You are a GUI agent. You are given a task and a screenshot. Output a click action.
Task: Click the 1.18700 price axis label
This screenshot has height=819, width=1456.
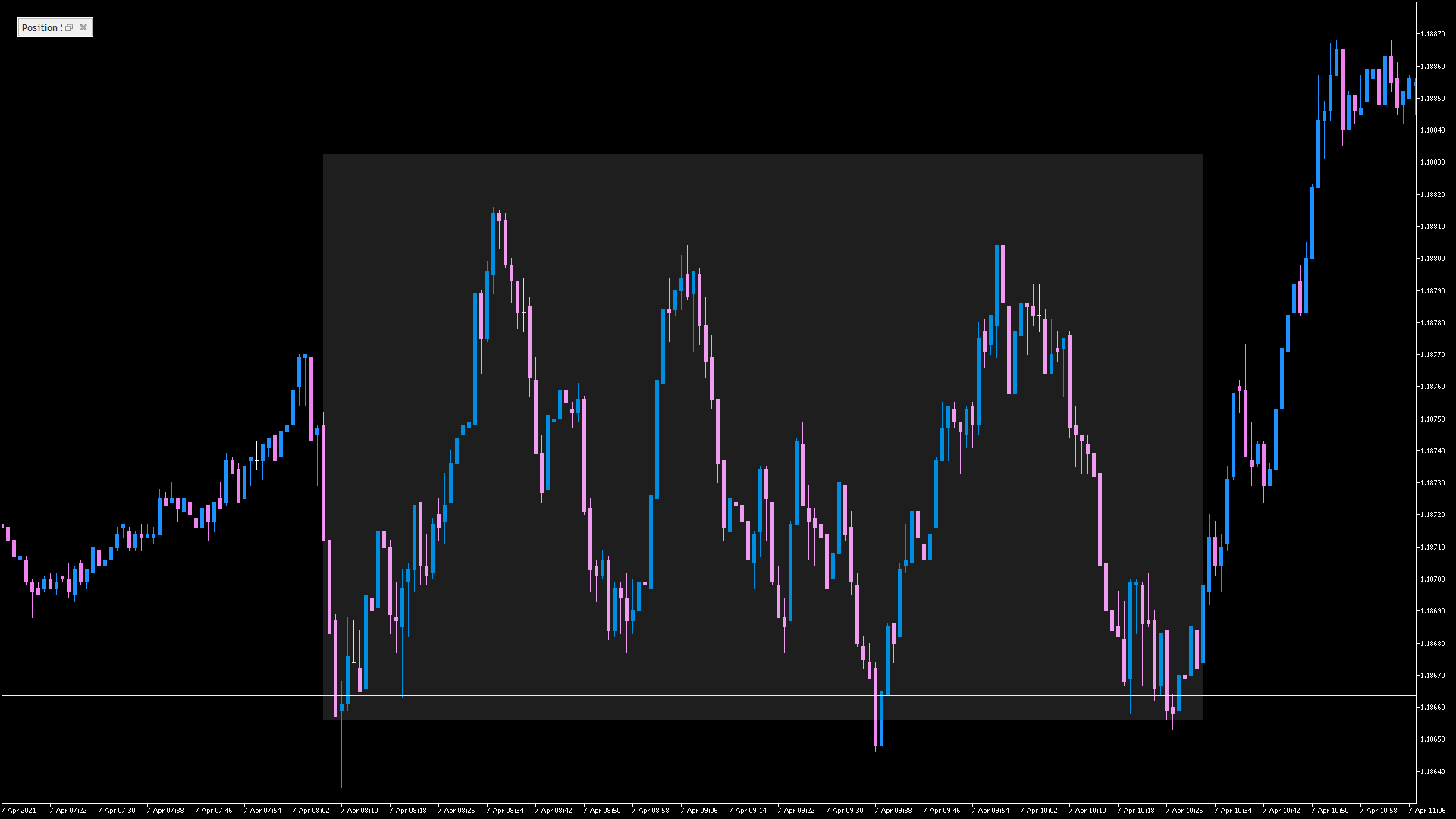(1432, 579)
